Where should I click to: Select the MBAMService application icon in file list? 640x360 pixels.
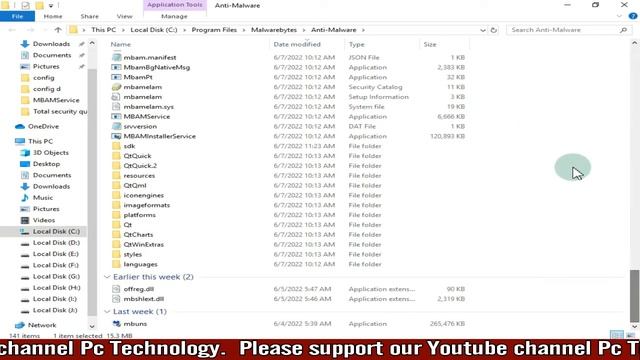coord(116,116)
